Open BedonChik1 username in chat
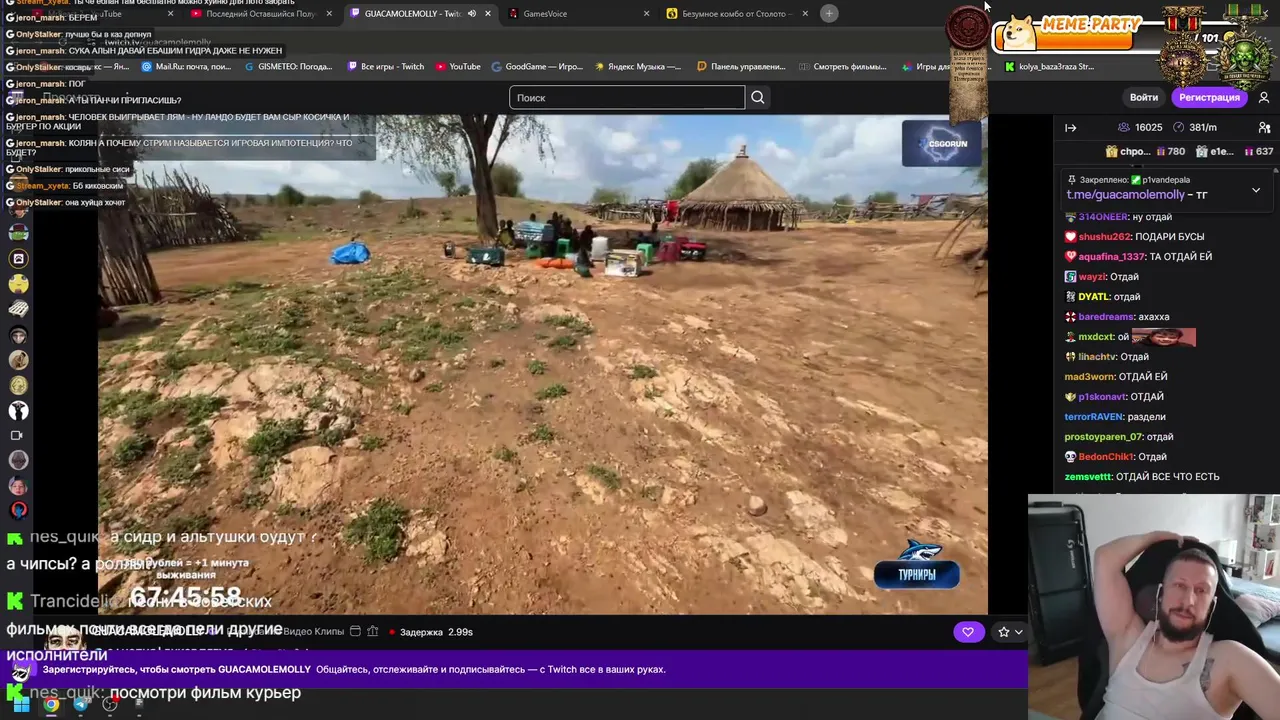1280x720 pixels. click(1106, 457)
